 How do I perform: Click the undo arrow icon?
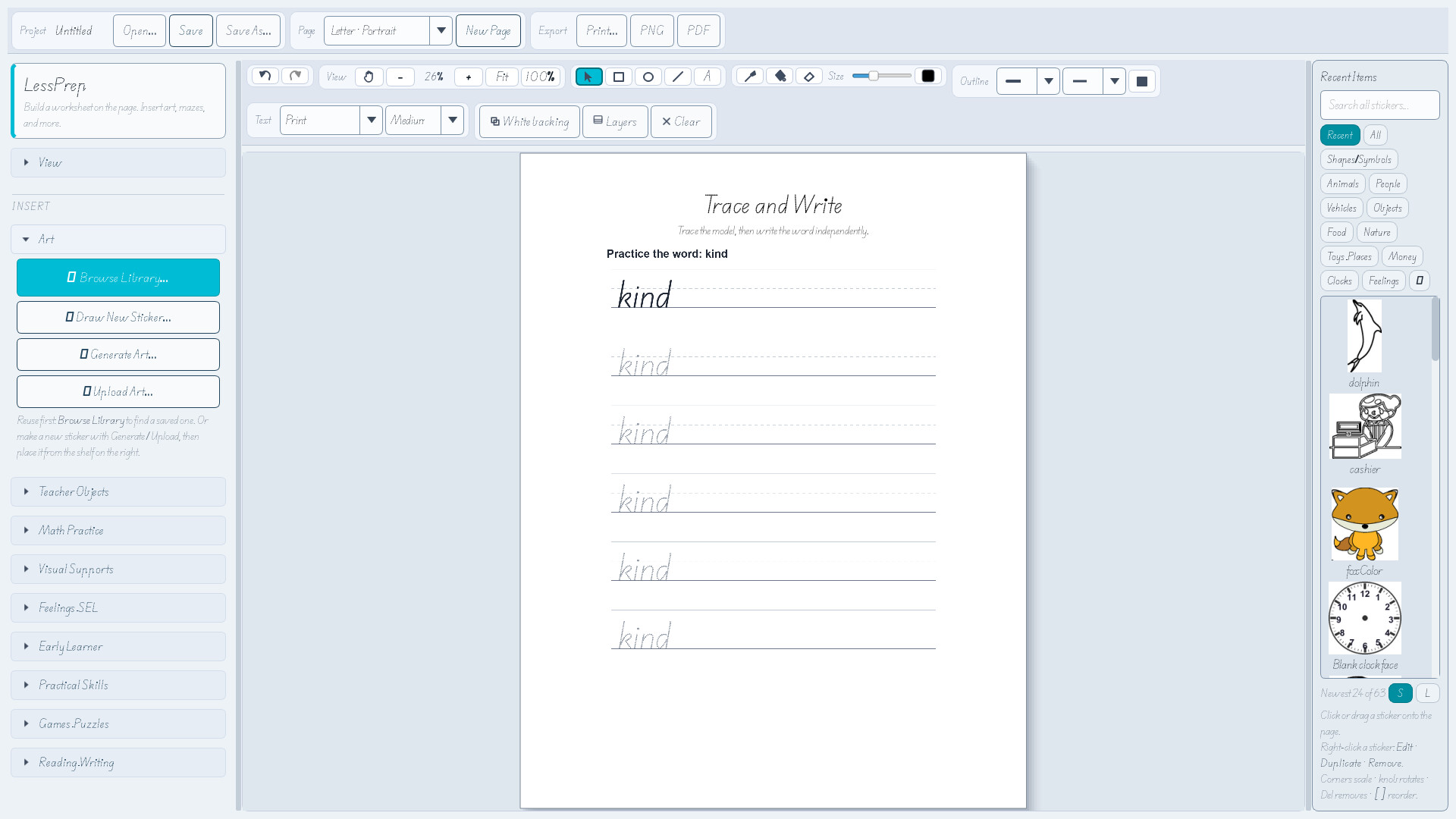point(265,76)
